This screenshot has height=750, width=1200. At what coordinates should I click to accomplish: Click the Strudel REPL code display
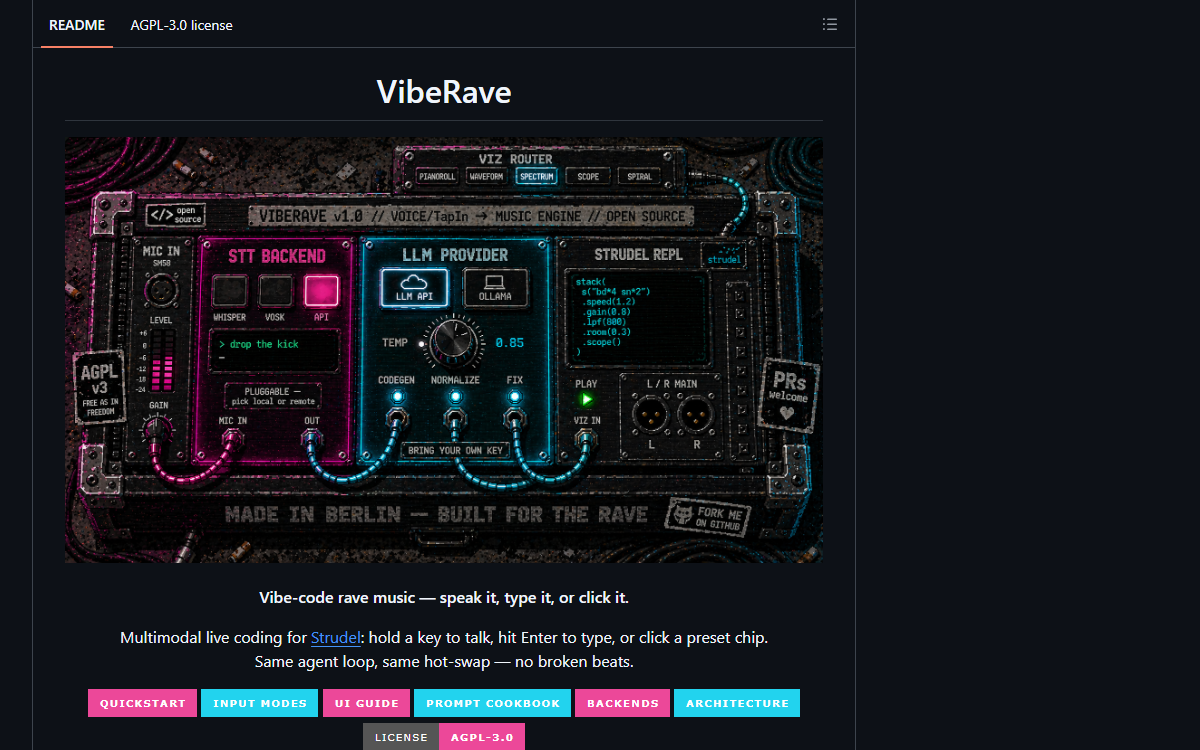tap(637, 316)
